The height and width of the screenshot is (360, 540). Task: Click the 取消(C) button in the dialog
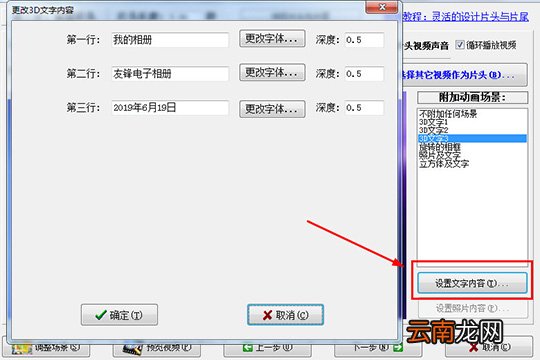point(285,315)
